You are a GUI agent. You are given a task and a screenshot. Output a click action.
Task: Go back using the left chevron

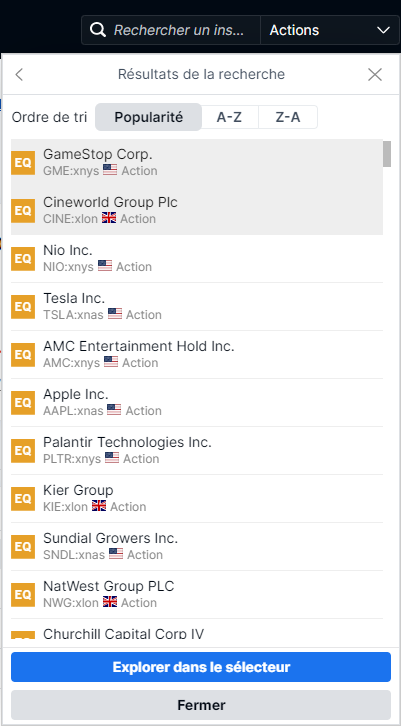coord(19,74)
